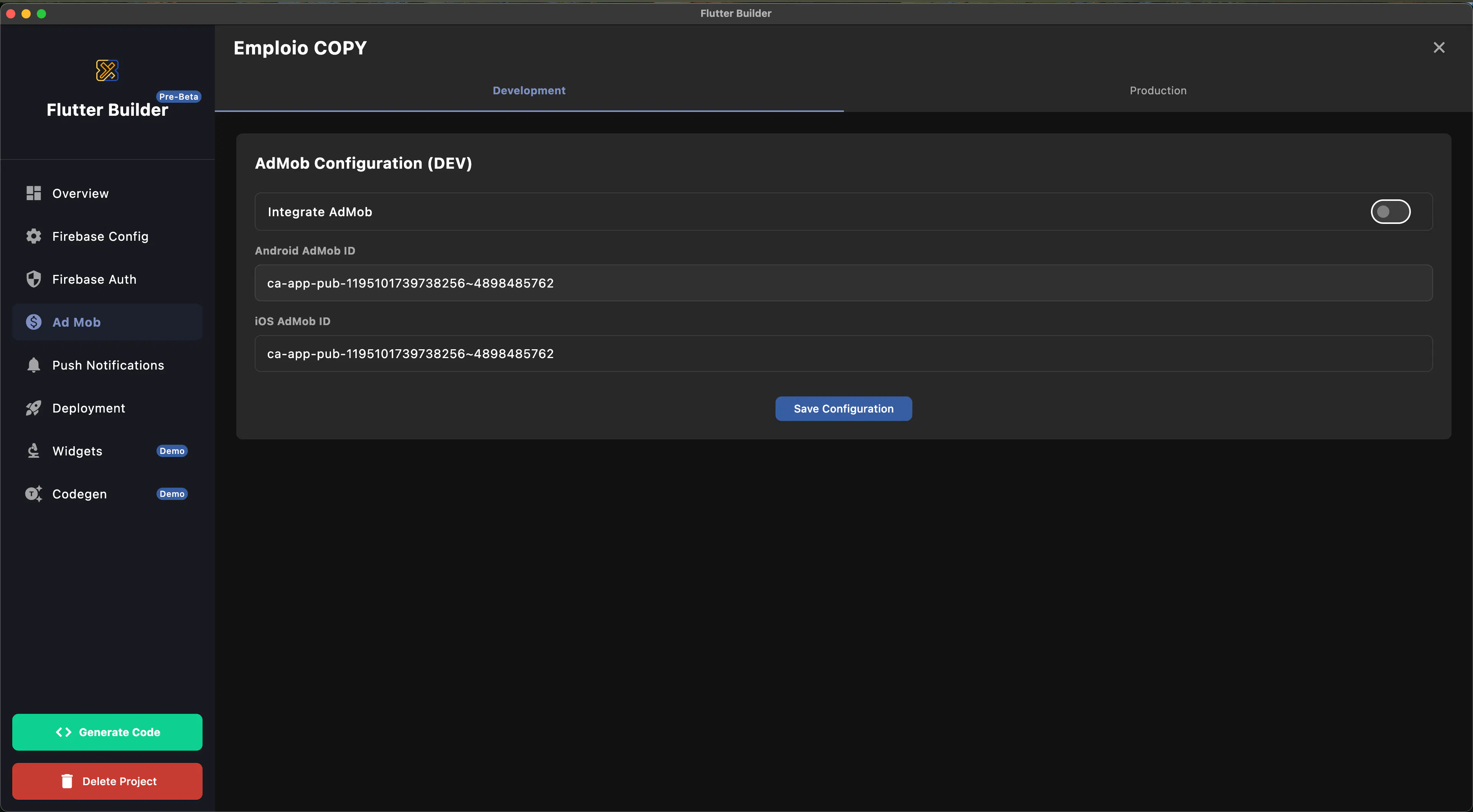Click the Widgets microscope icon
This screenshot has height=812, width=1473.
pos(34,450)
